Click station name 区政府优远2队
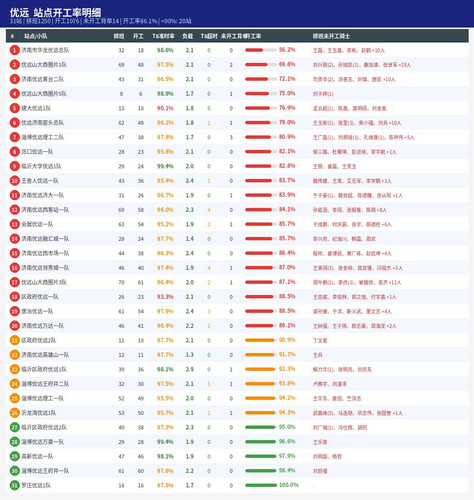This screenshot has width=474, height=500. tap(39, 340)
